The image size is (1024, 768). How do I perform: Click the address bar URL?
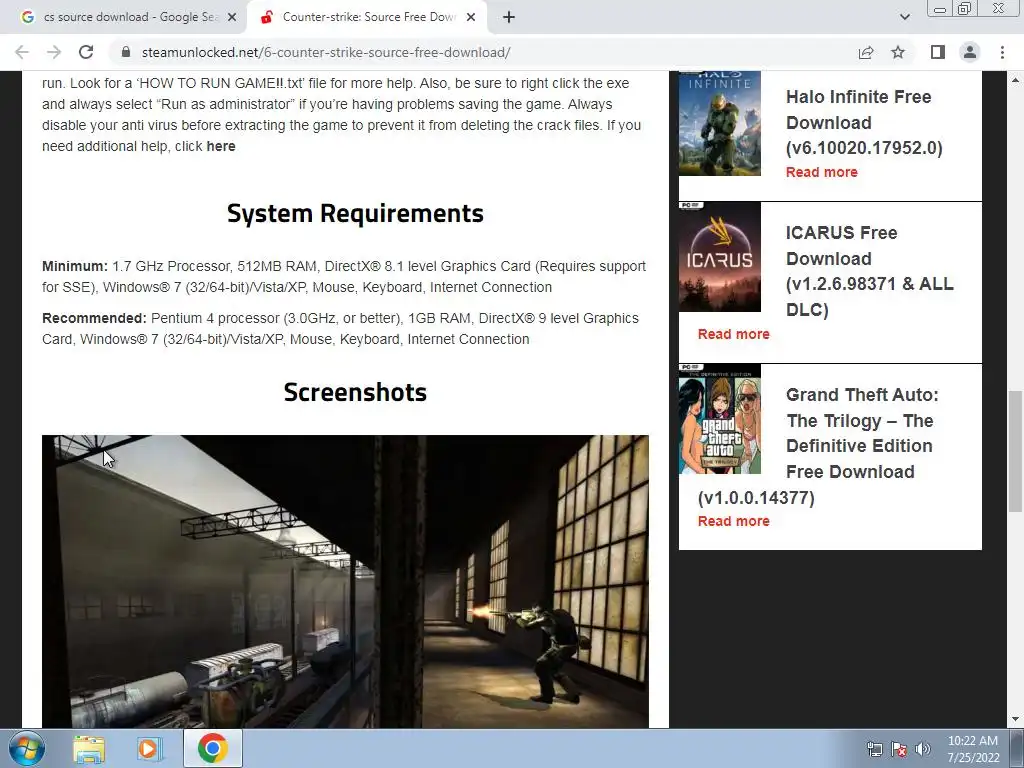(326, 52)
